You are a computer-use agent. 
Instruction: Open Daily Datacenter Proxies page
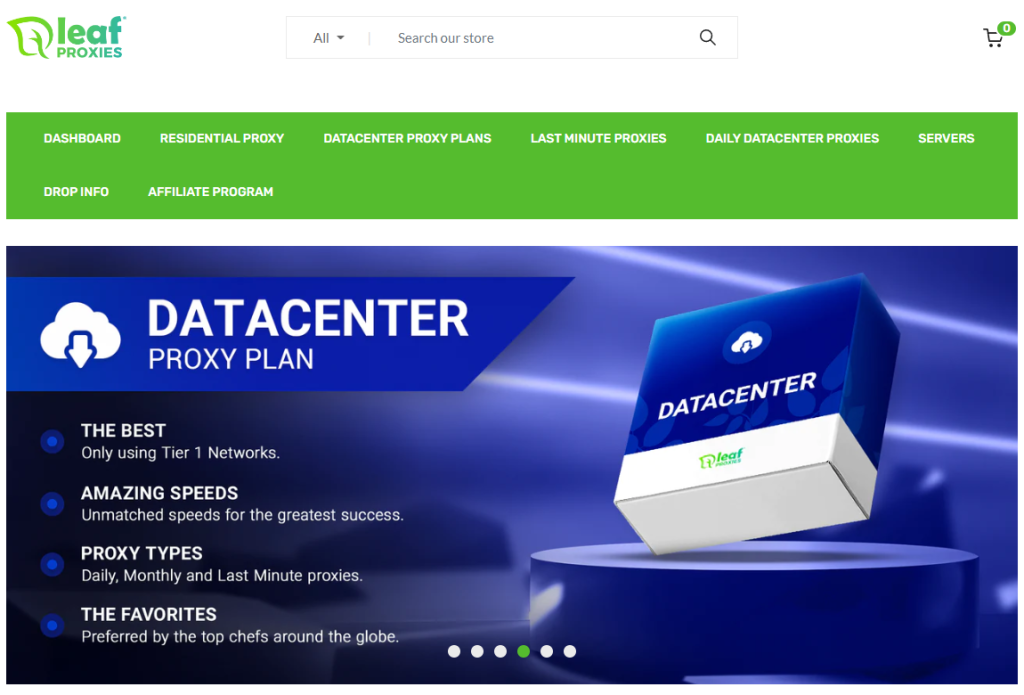tap(792, 138)
